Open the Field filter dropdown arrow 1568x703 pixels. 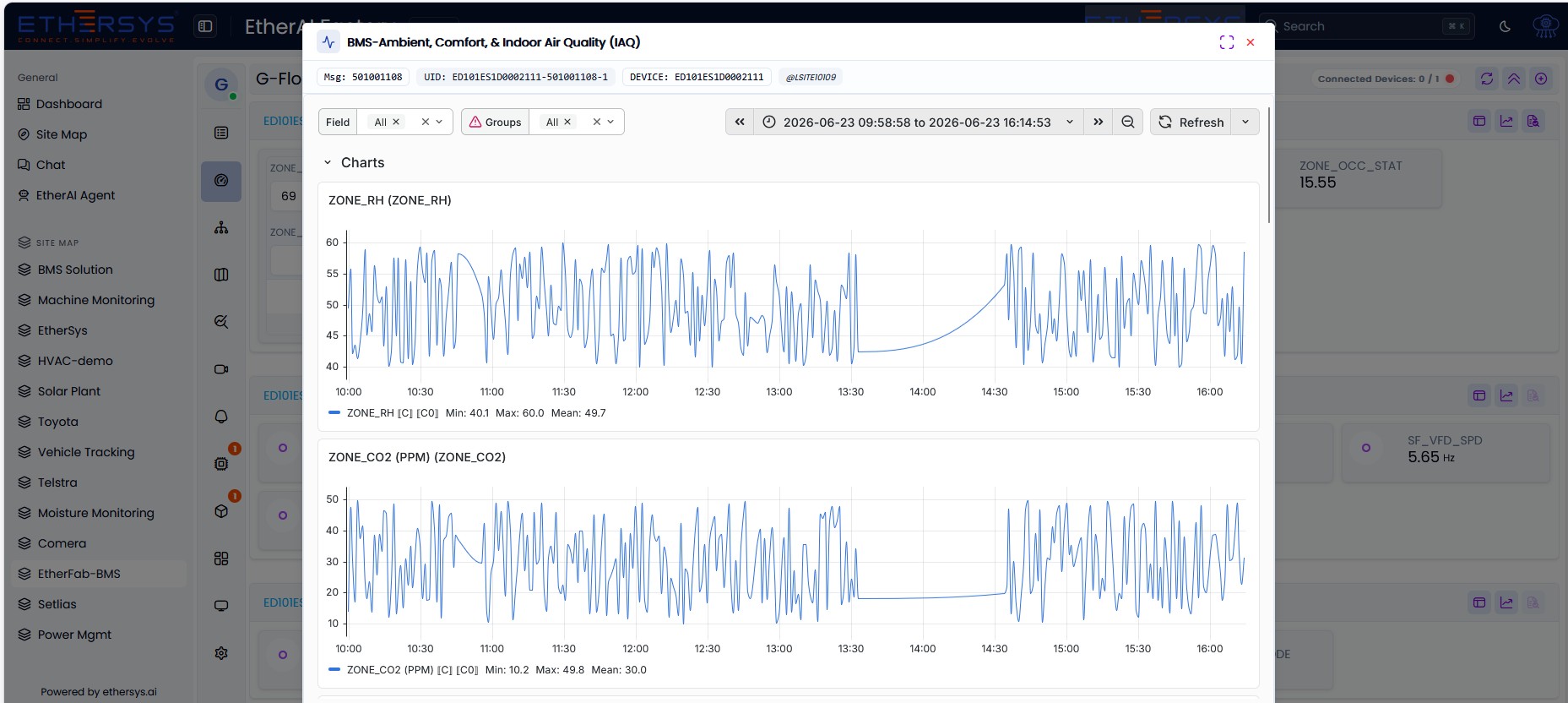click(x=439, y=122)
